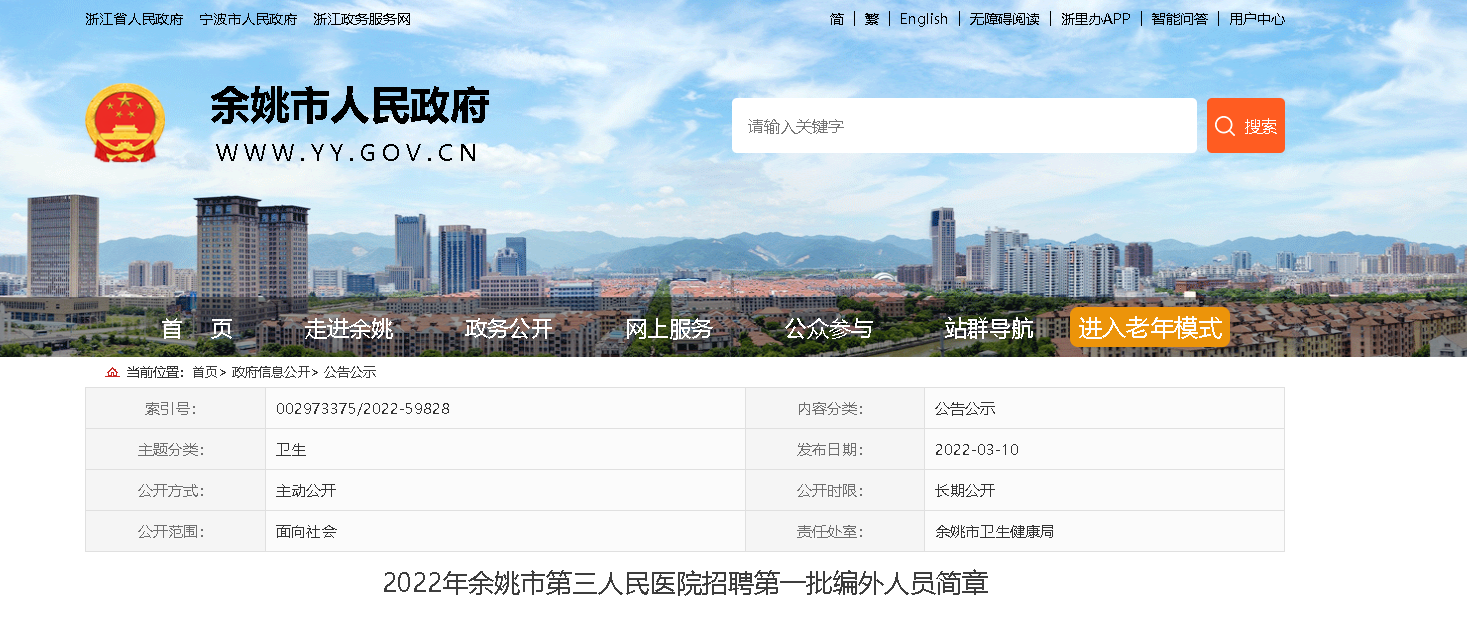
Task: Open the 公众参与 navigation item
Action: pyautogui.click(x=829, y=328)
